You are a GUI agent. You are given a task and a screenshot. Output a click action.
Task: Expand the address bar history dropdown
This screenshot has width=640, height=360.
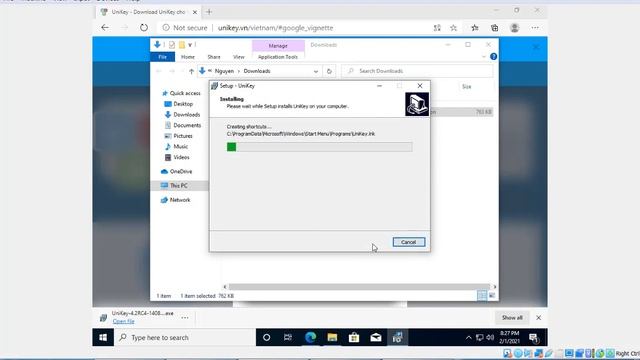316,71
